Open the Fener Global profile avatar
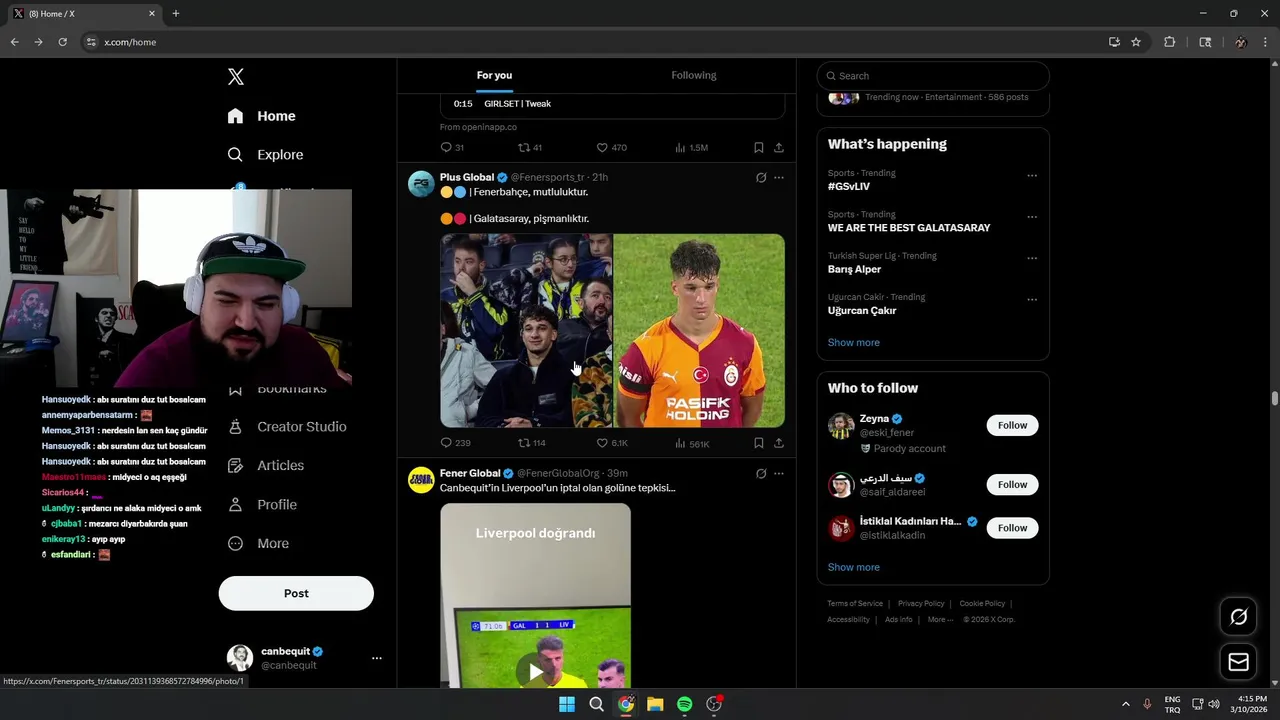The height and width of the screenshot is (720, 1280). [x=421, y=480]
